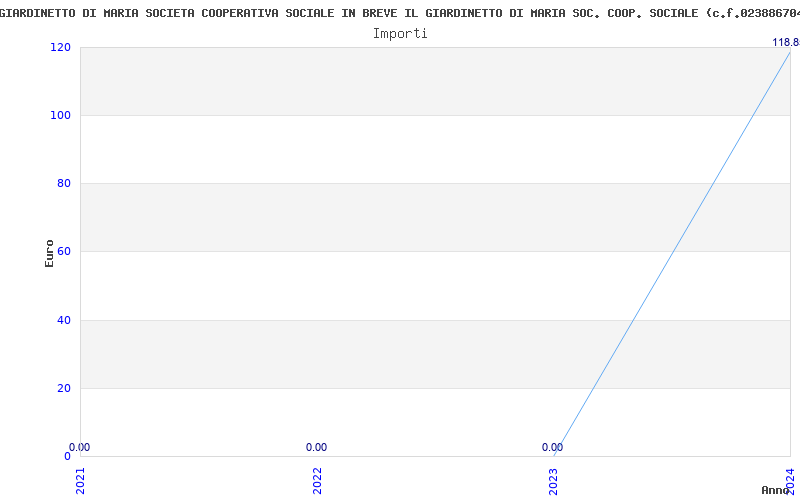Click the 118.8 data value label
Viewport: 800px width, 500px height.
[786, 42]
